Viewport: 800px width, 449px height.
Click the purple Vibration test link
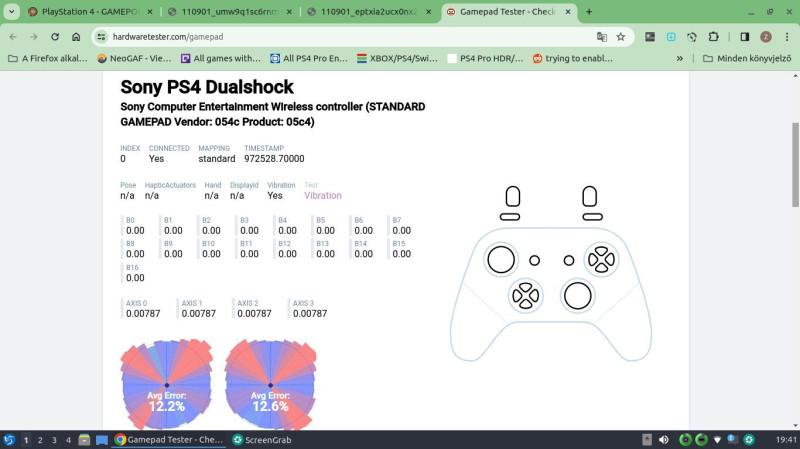click(323, 195)
